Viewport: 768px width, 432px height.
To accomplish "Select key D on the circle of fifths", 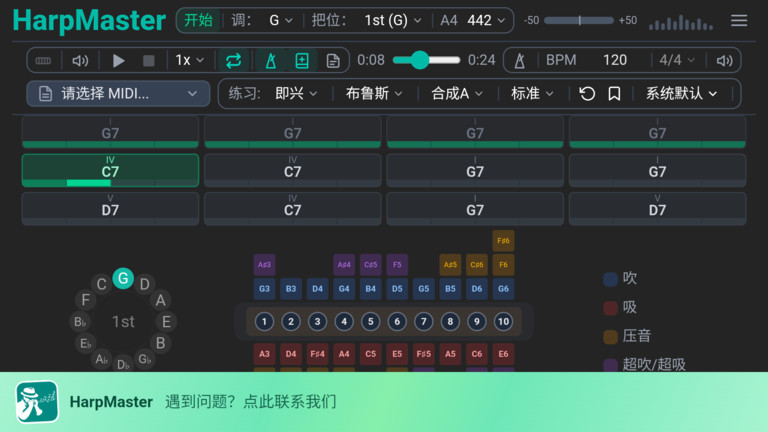I will (144, 284).
